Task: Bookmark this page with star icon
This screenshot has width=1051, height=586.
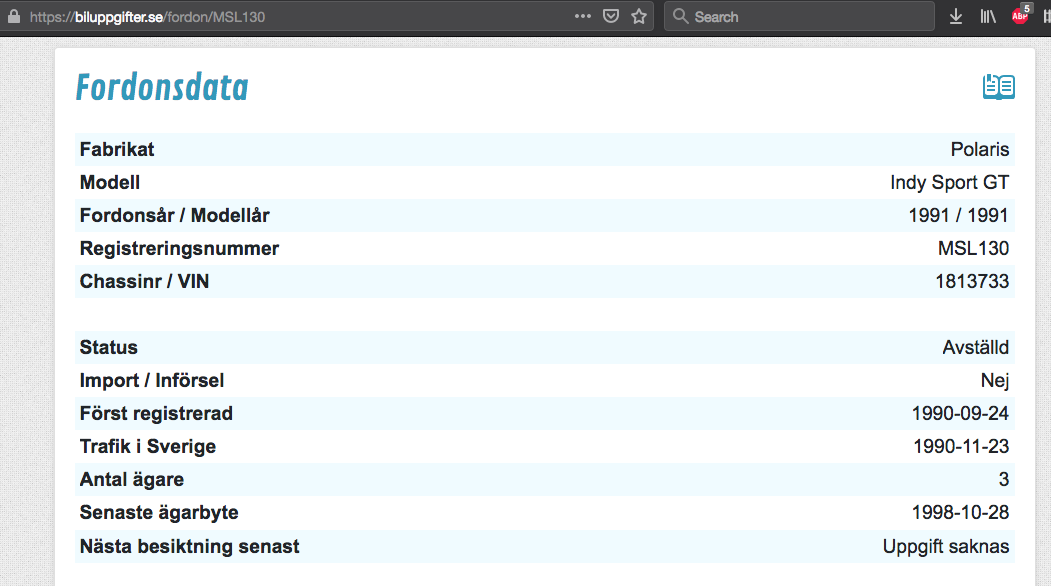Action: tap(639, 16)
